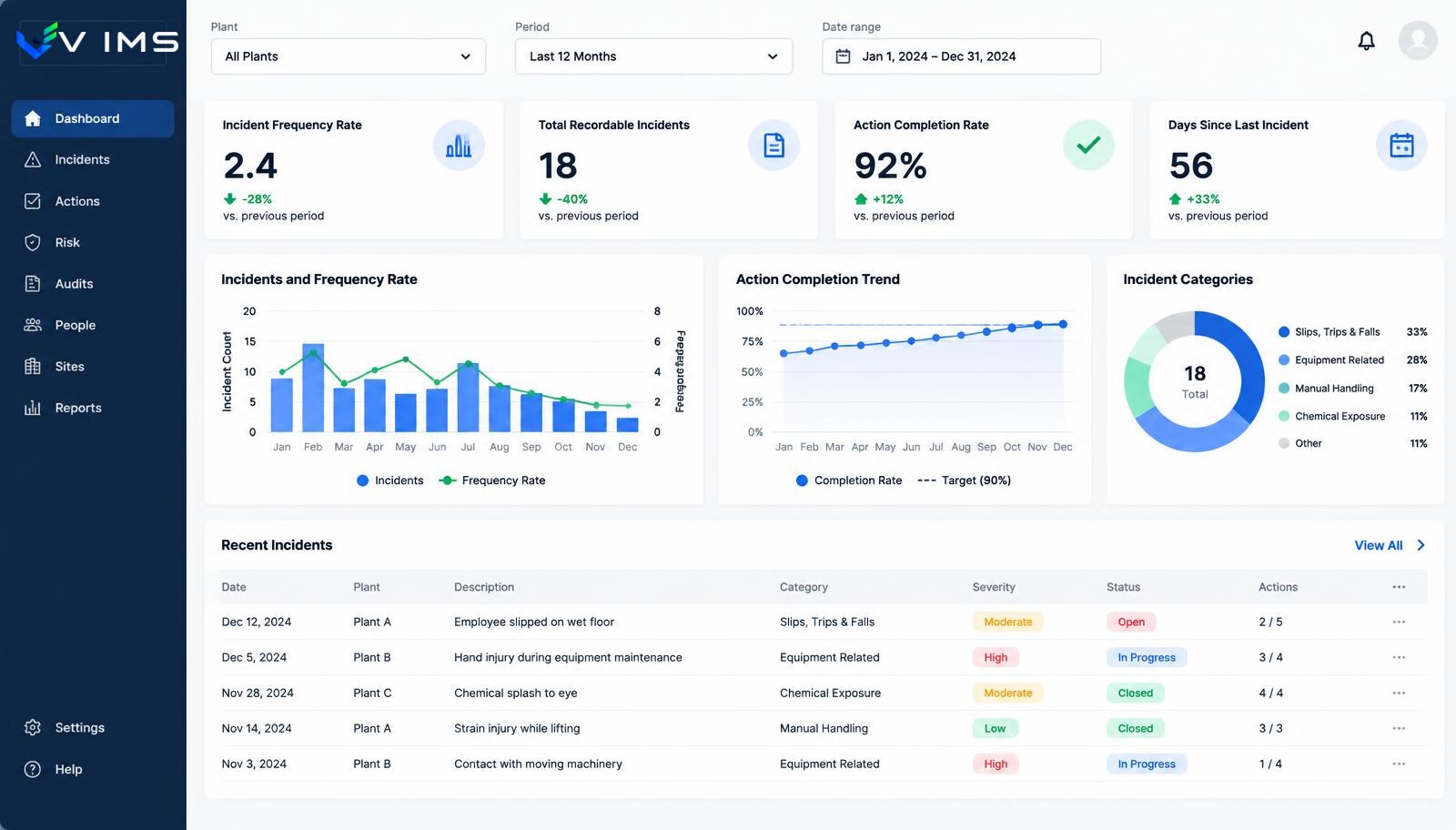Open row menu for Dec 5, 2024 incident
1456x830 pixels.
1399,657
